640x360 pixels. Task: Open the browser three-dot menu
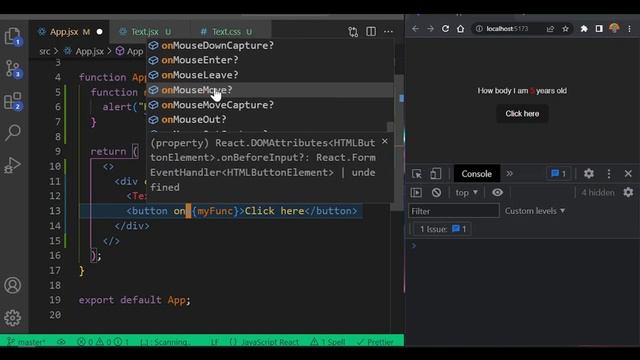pyautogui.click(x=629, y=29)
